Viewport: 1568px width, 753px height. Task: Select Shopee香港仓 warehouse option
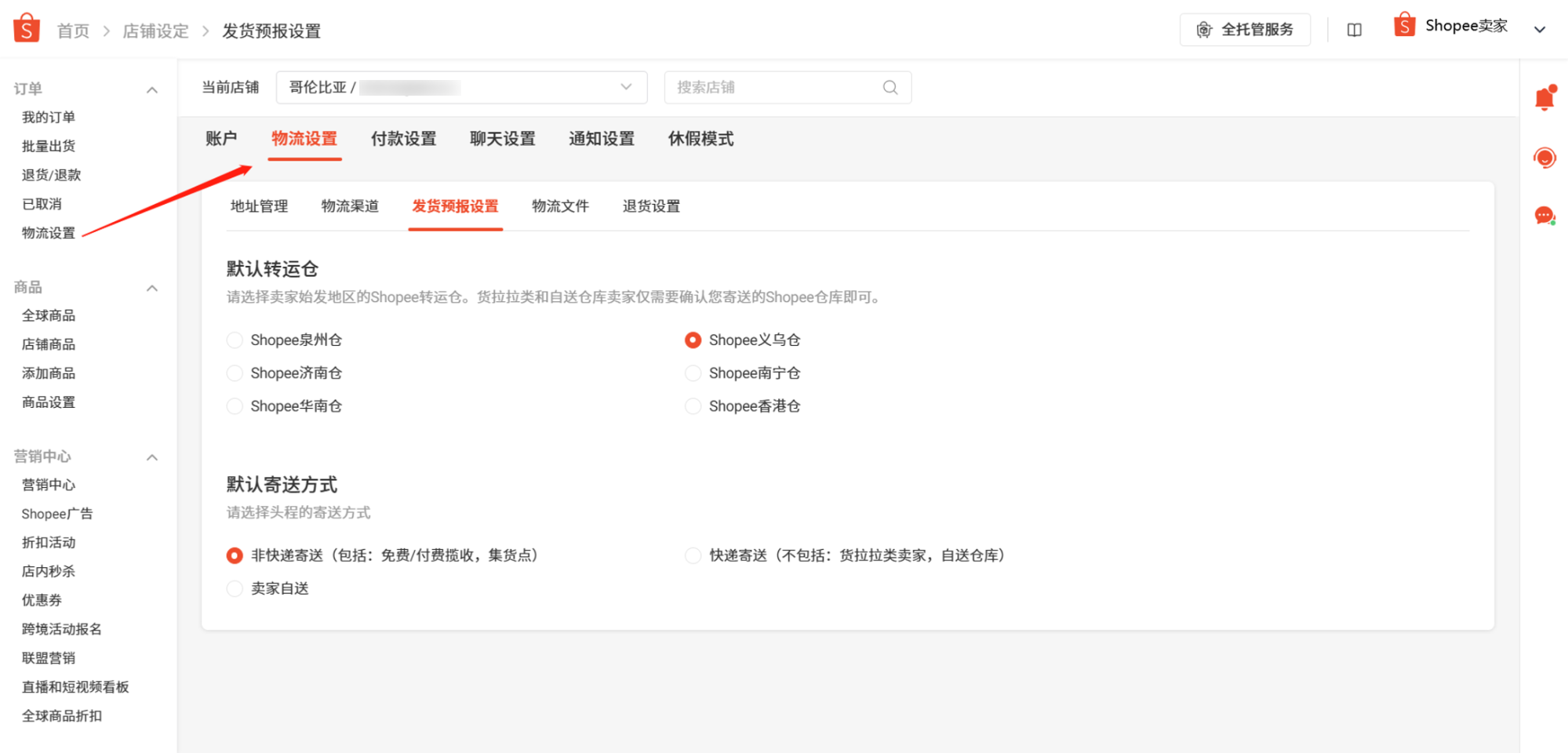(693, 406)
